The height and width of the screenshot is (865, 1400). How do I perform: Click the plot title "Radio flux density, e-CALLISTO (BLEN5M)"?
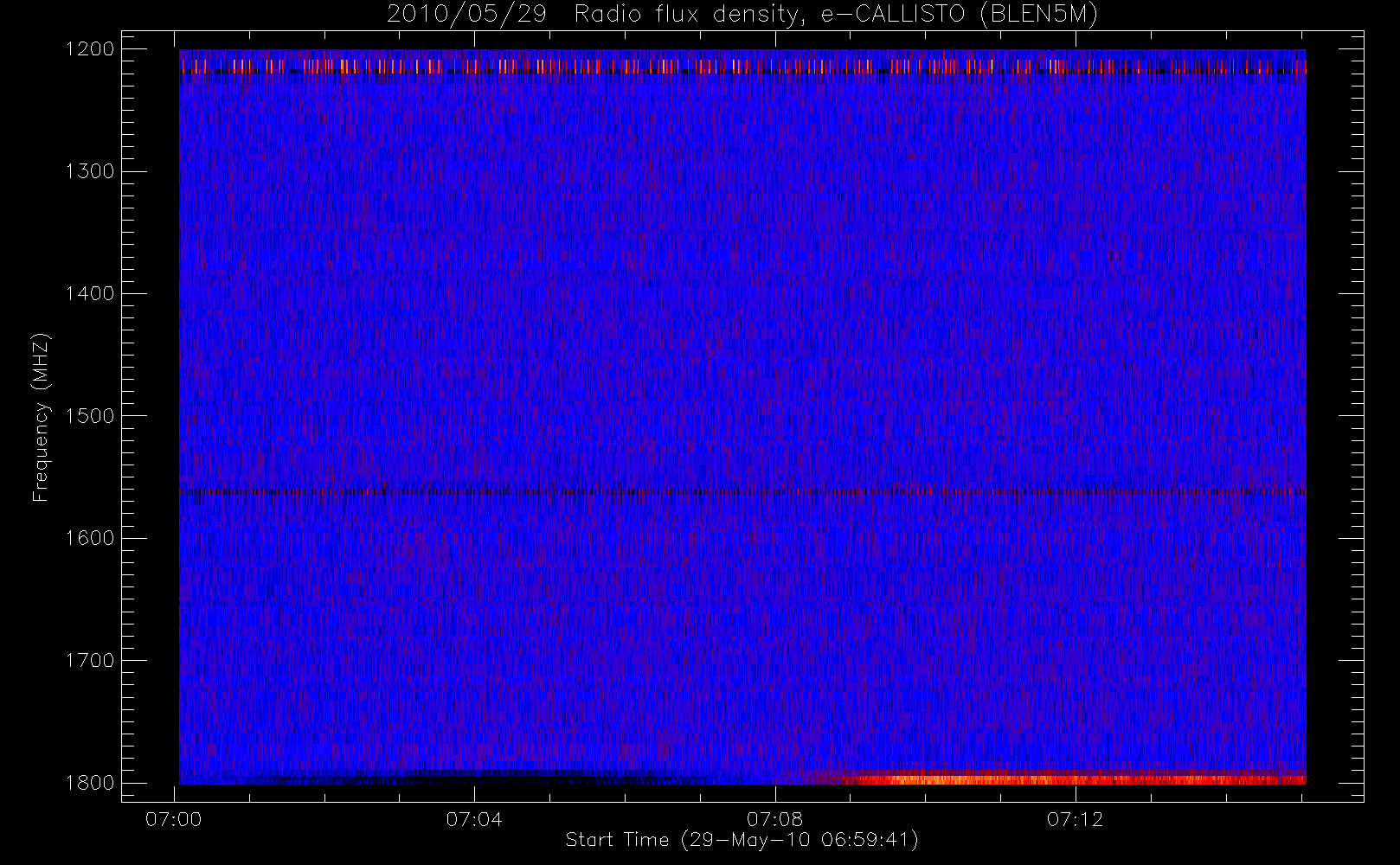[836, 15]
